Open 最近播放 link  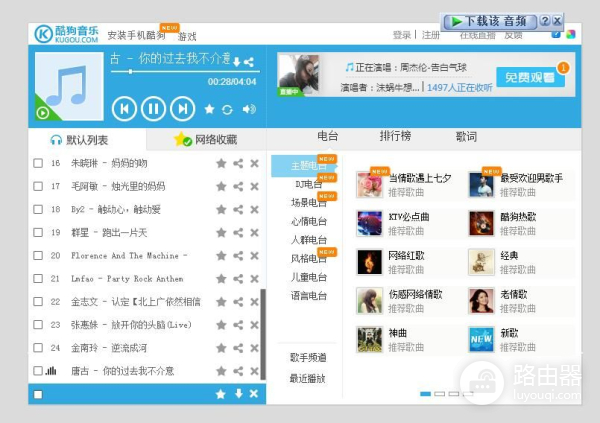point(307,379)
